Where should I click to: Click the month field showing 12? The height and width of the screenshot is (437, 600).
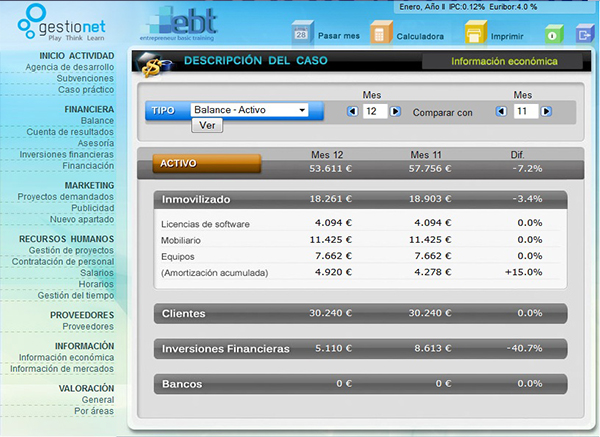click(x=374, y=111)
